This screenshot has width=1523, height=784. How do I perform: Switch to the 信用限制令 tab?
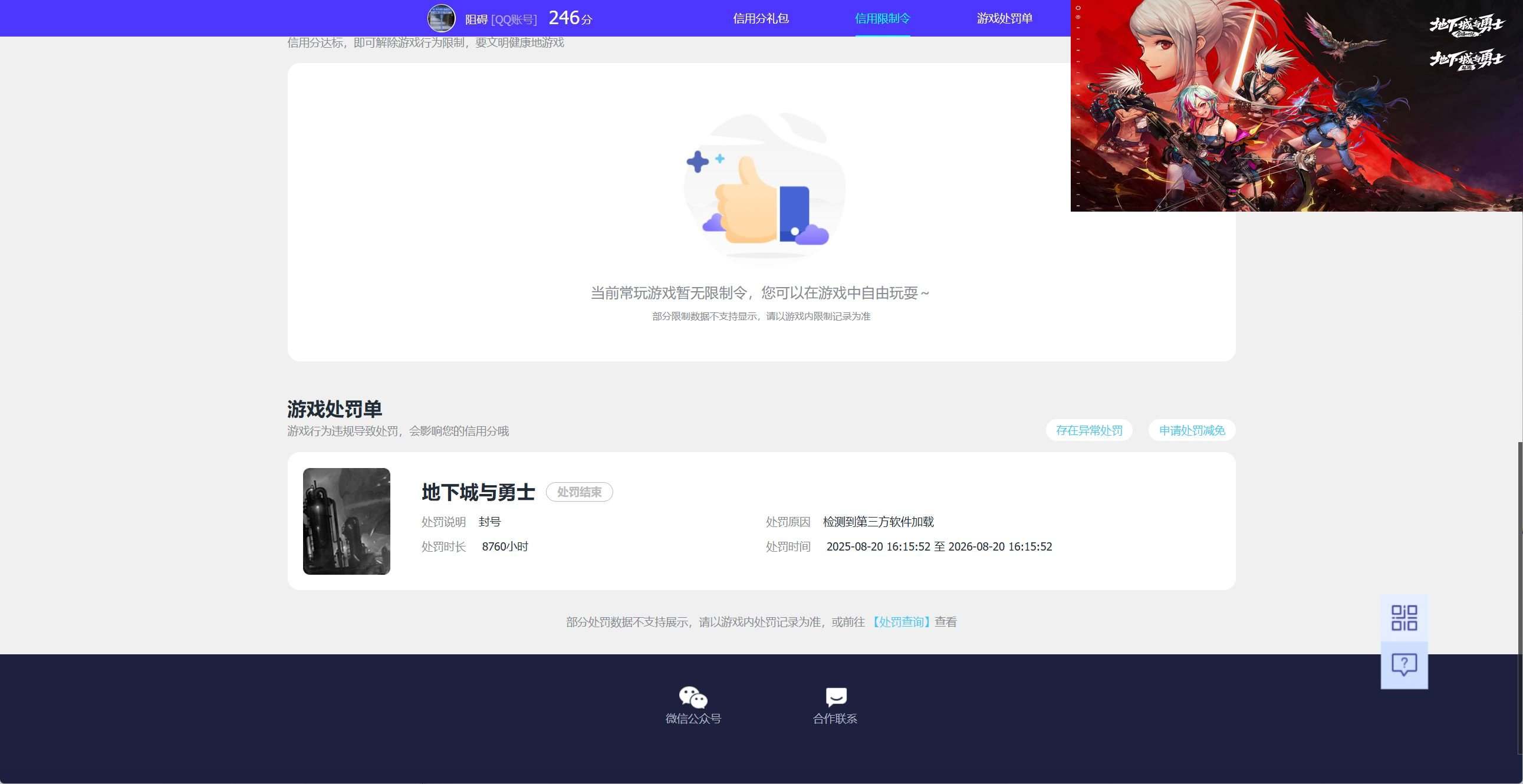(882, 18)
